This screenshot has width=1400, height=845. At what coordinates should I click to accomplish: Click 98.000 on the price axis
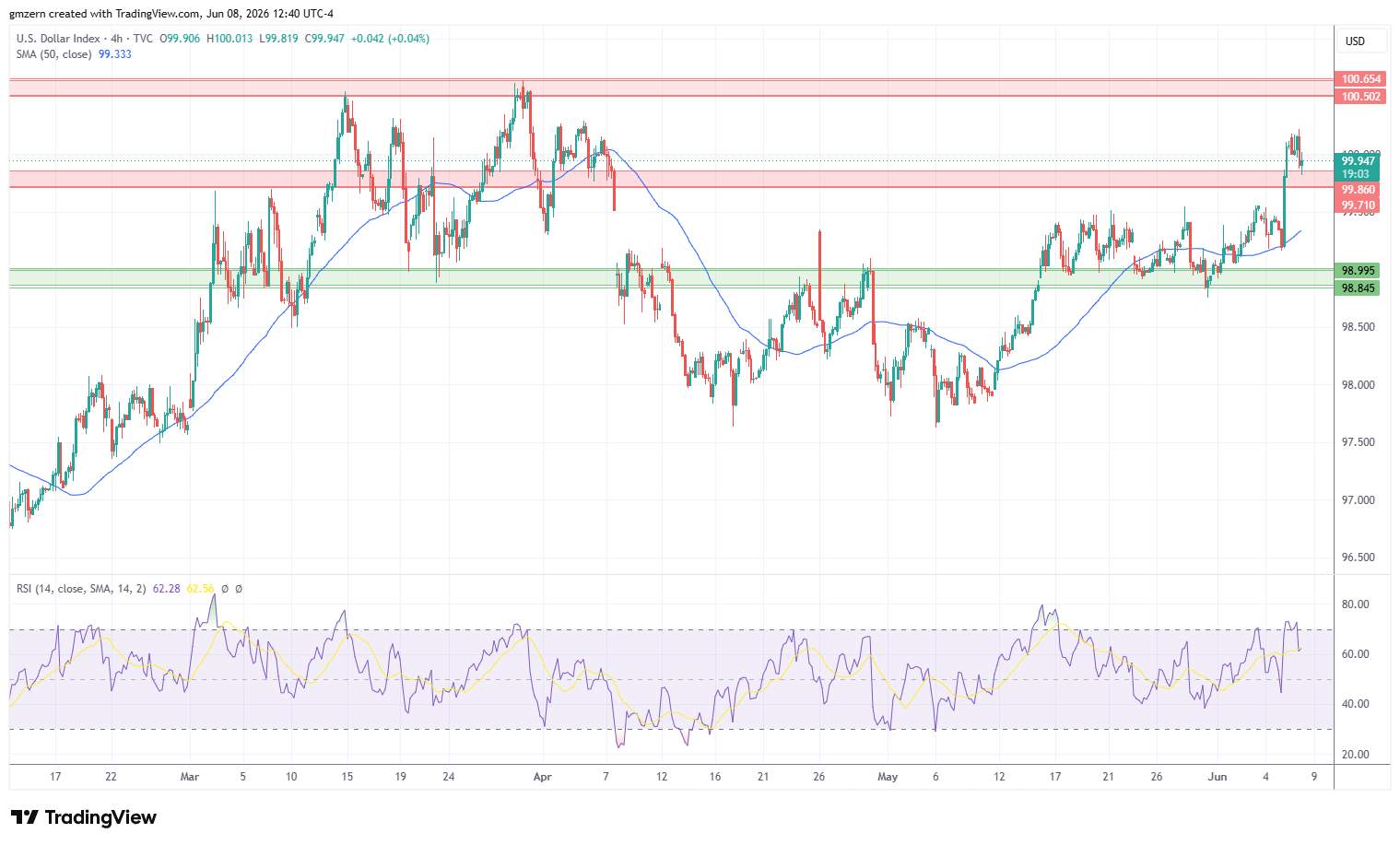(1358, 385)
